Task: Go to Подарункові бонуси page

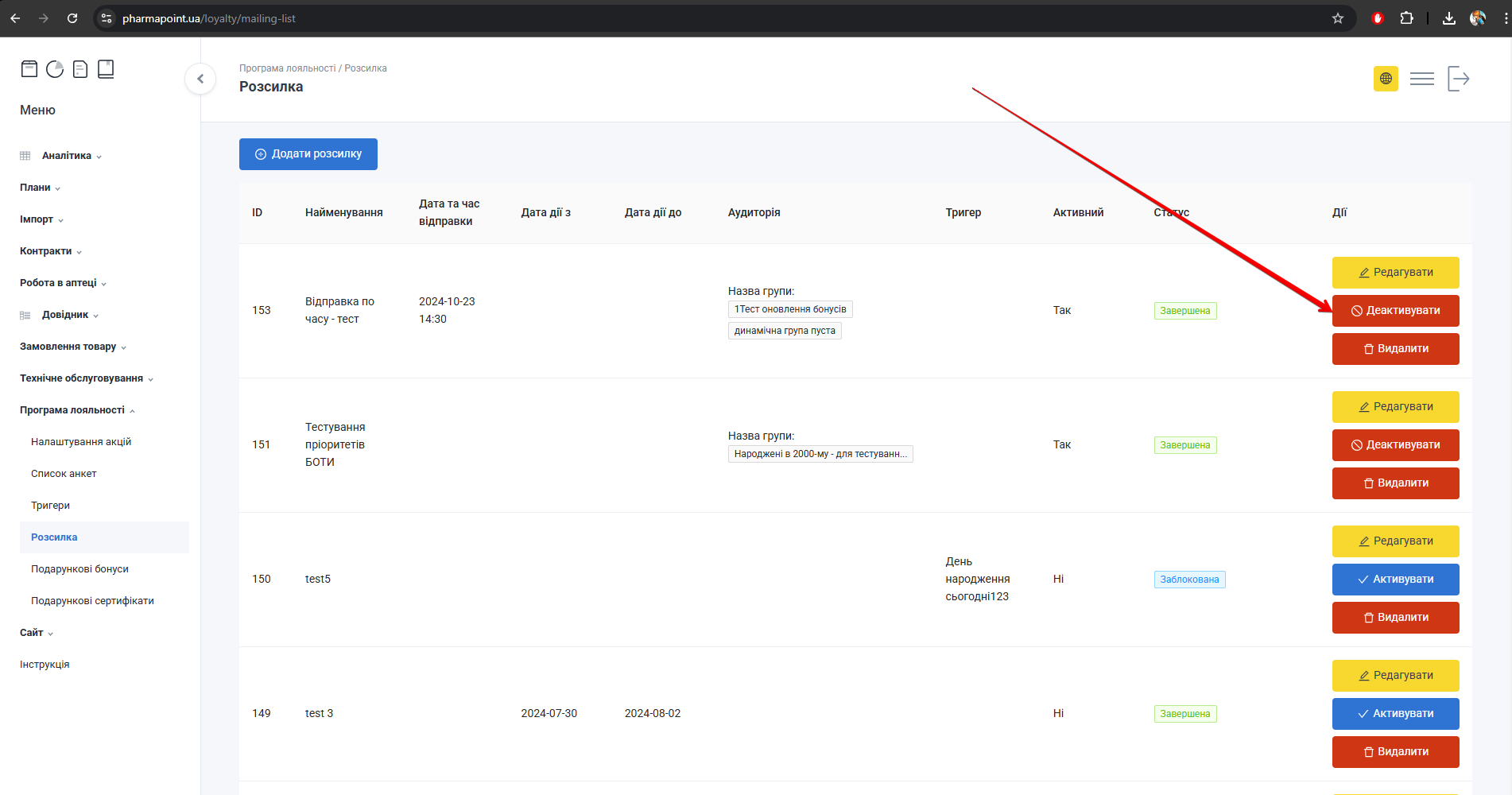Action: click(x=79, y=569)
